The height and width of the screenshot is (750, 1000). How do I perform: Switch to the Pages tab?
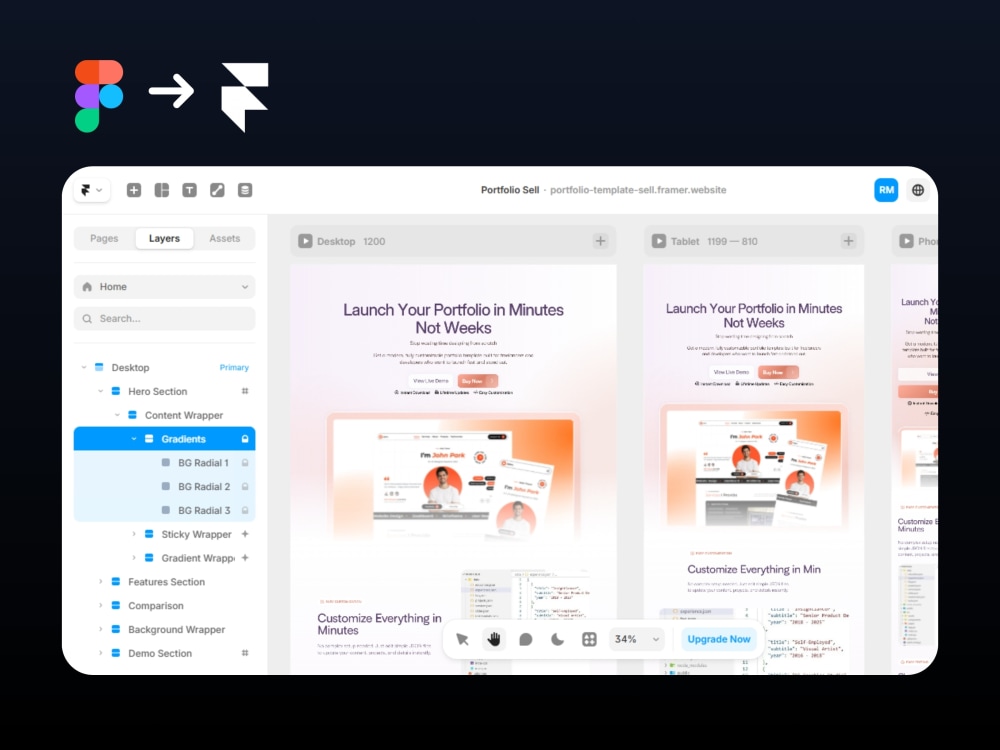[104, 239]
